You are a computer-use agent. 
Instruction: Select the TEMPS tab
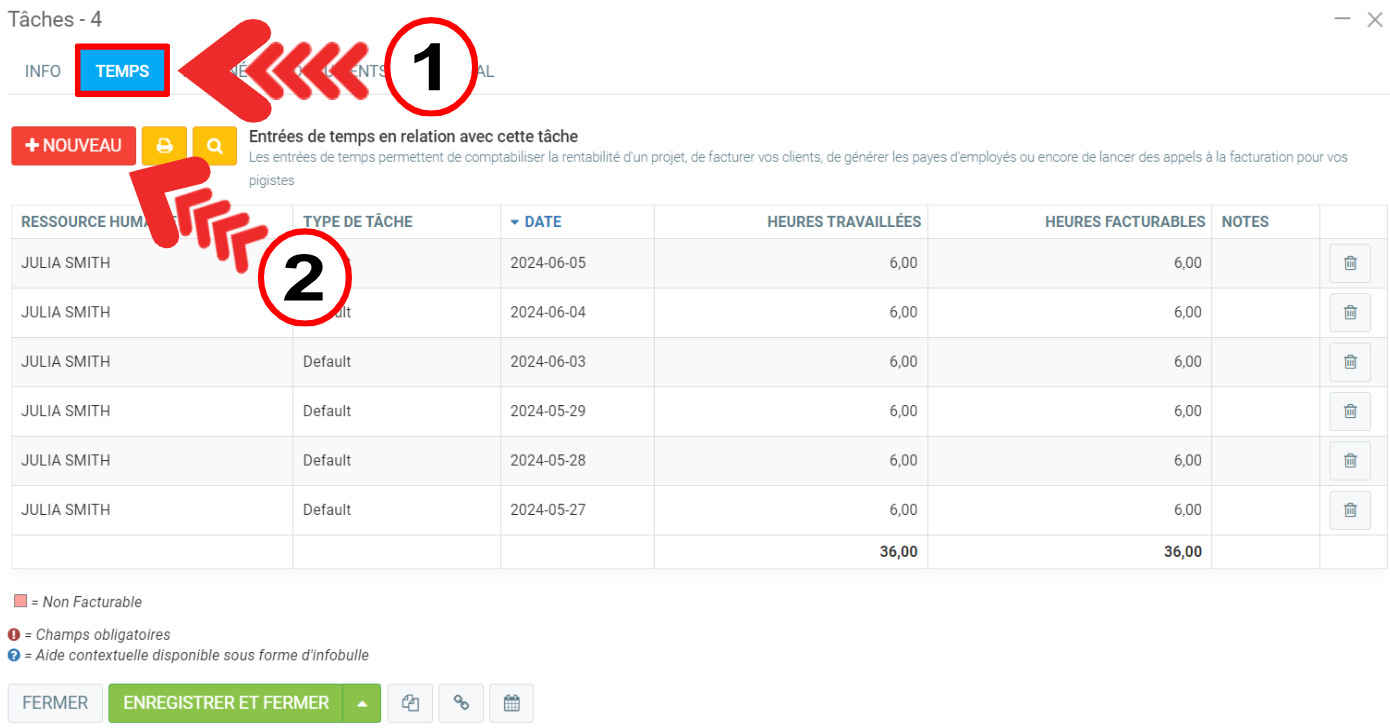tap(122, 72)
